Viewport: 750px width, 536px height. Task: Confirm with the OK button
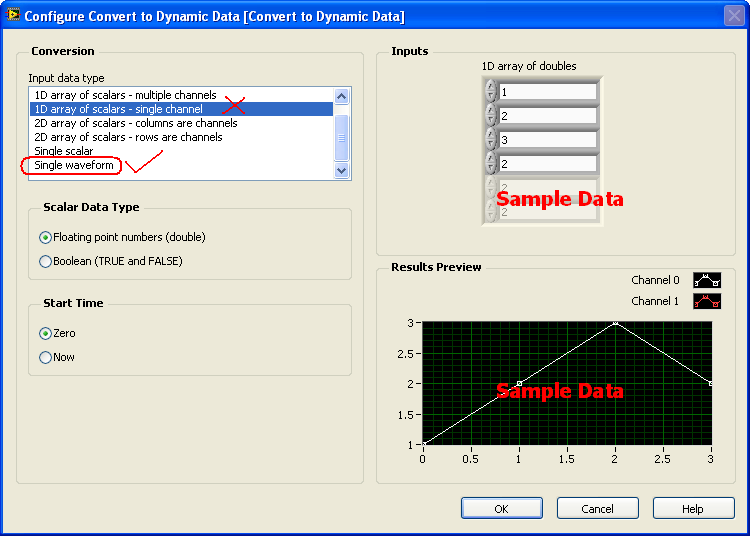coord(502,508)
